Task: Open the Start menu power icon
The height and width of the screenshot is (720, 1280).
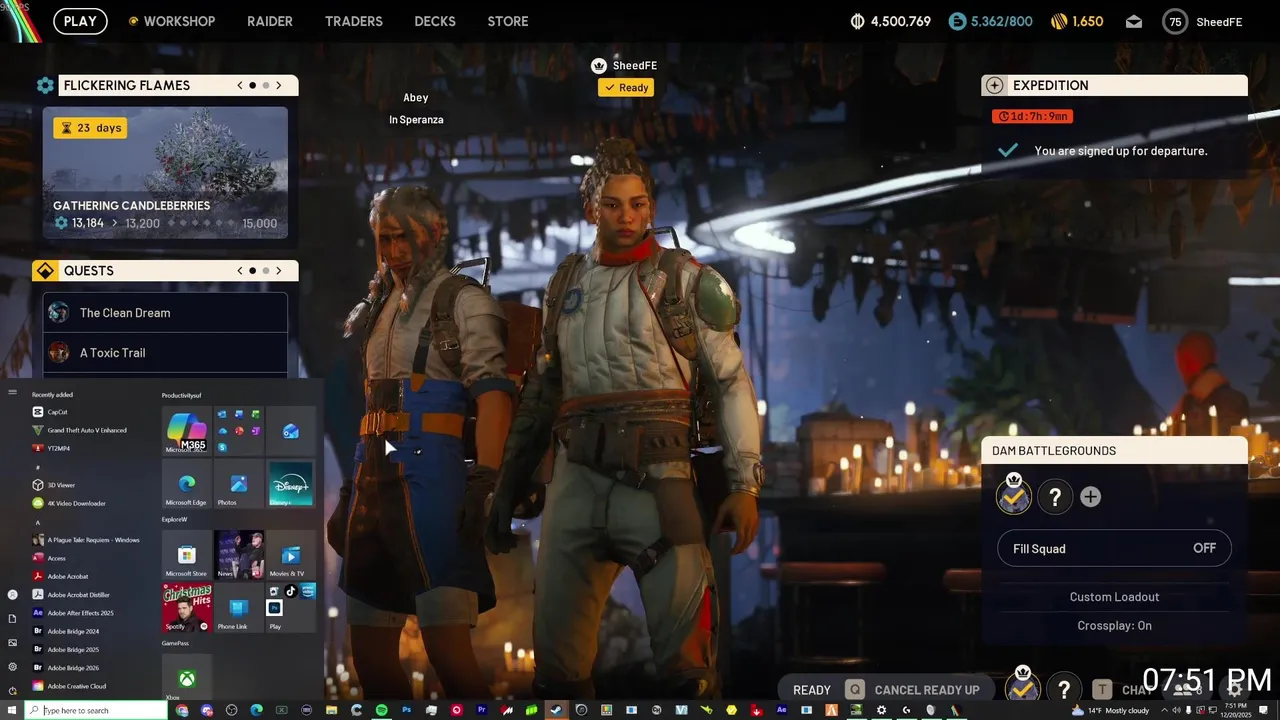Action: pos(12,691)
